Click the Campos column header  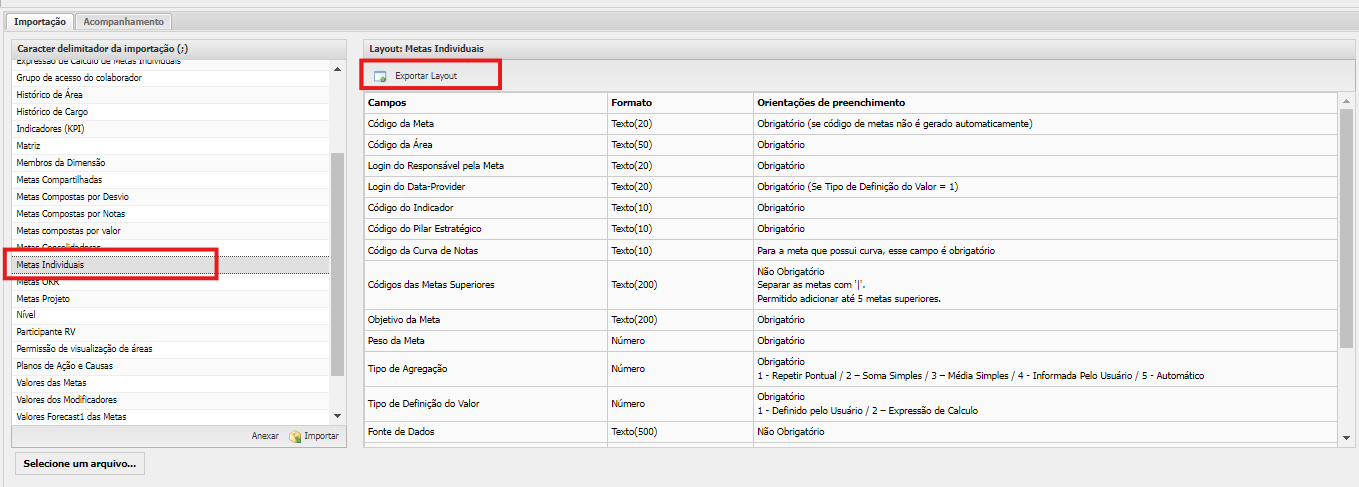387,103
